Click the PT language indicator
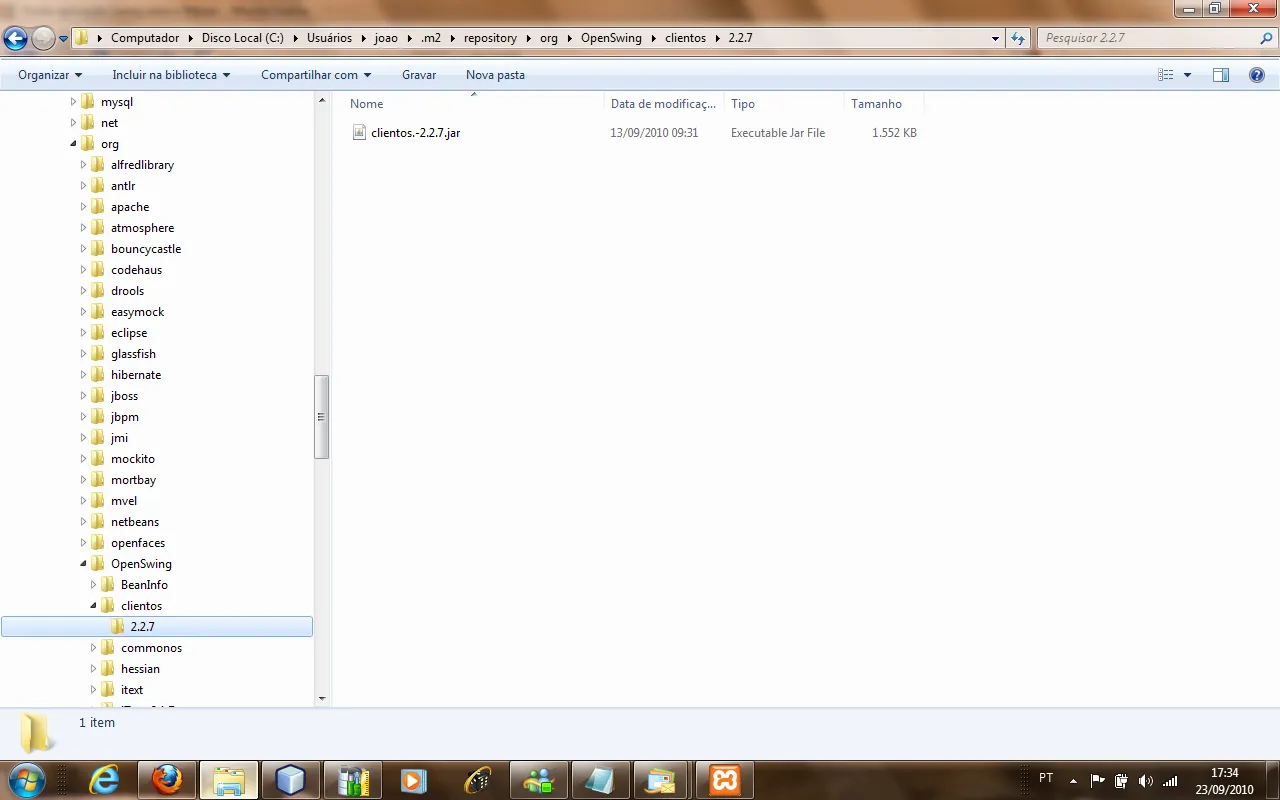The image size is (1280, 800). click(1046, 778)
